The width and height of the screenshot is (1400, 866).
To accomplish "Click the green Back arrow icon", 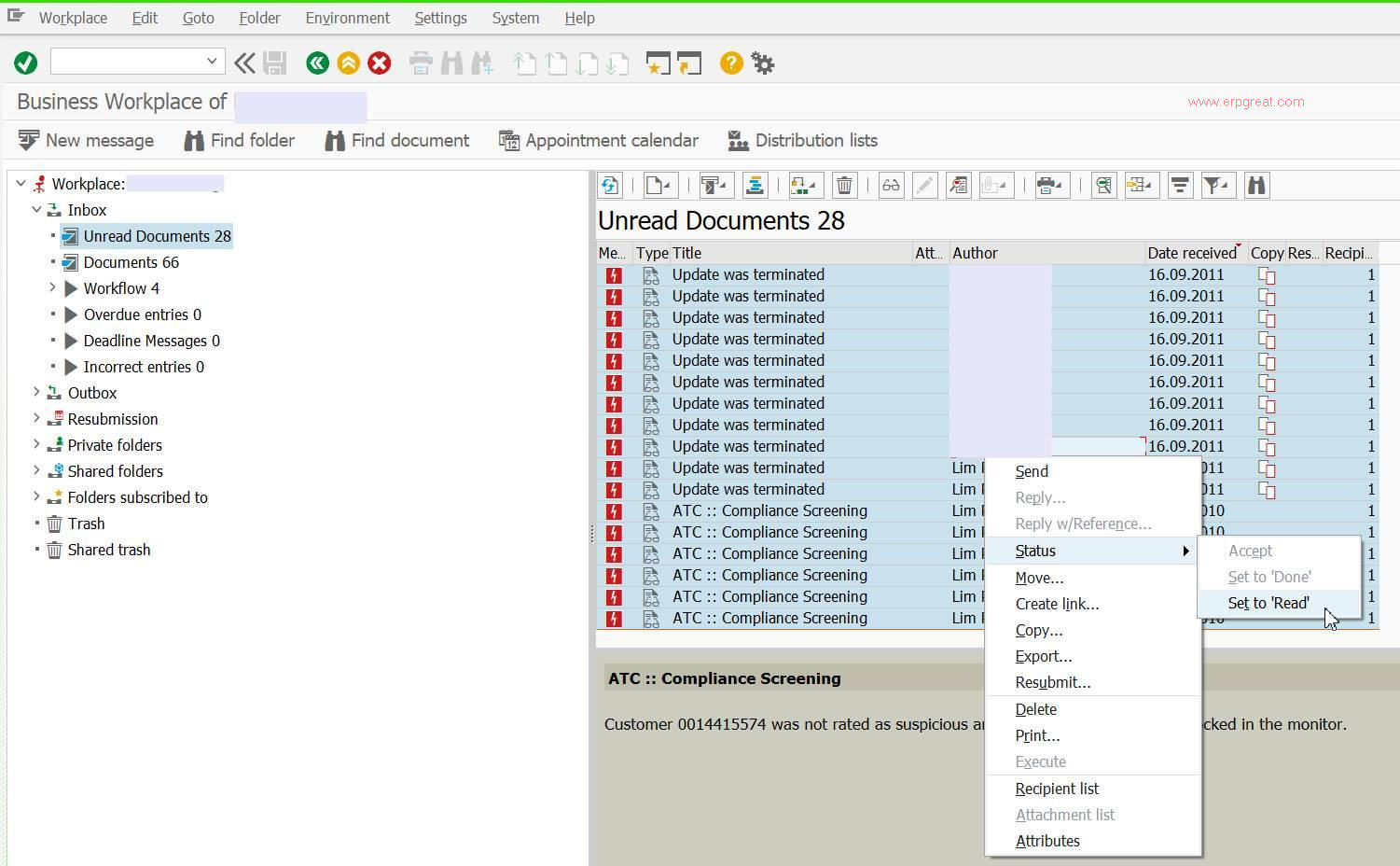I will coord(317,63).
